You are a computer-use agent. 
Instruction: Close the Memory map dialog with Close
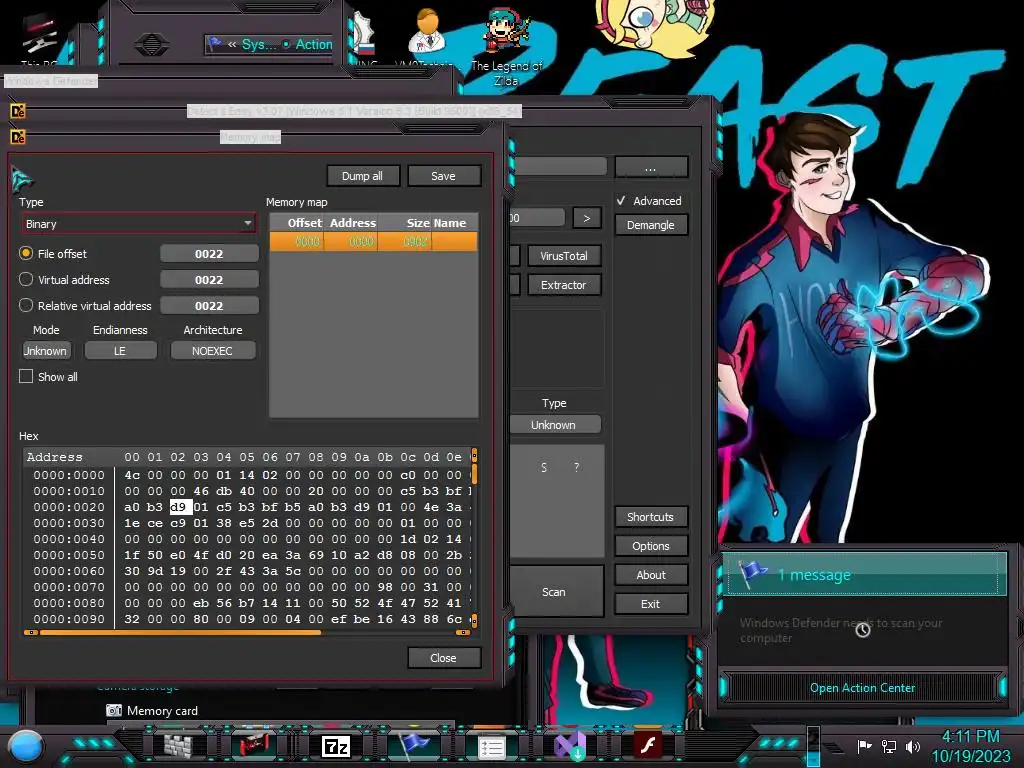click(443, 658)
